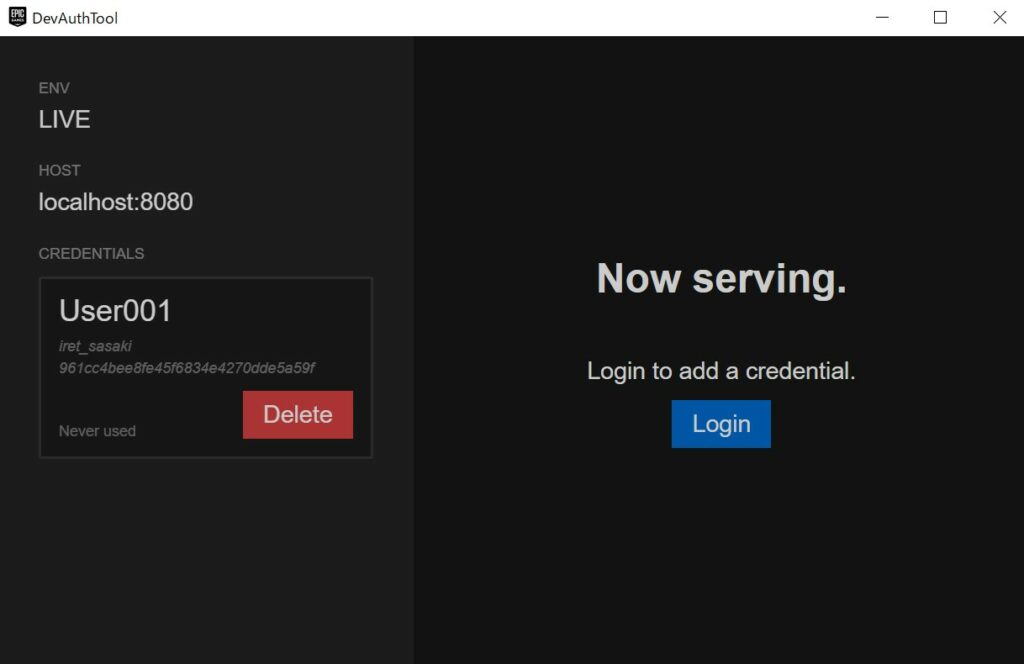The height and width of the screenshot is (664, 1024).
Task: Click the HOST value localhost:8080
Action: pos(116,202)
